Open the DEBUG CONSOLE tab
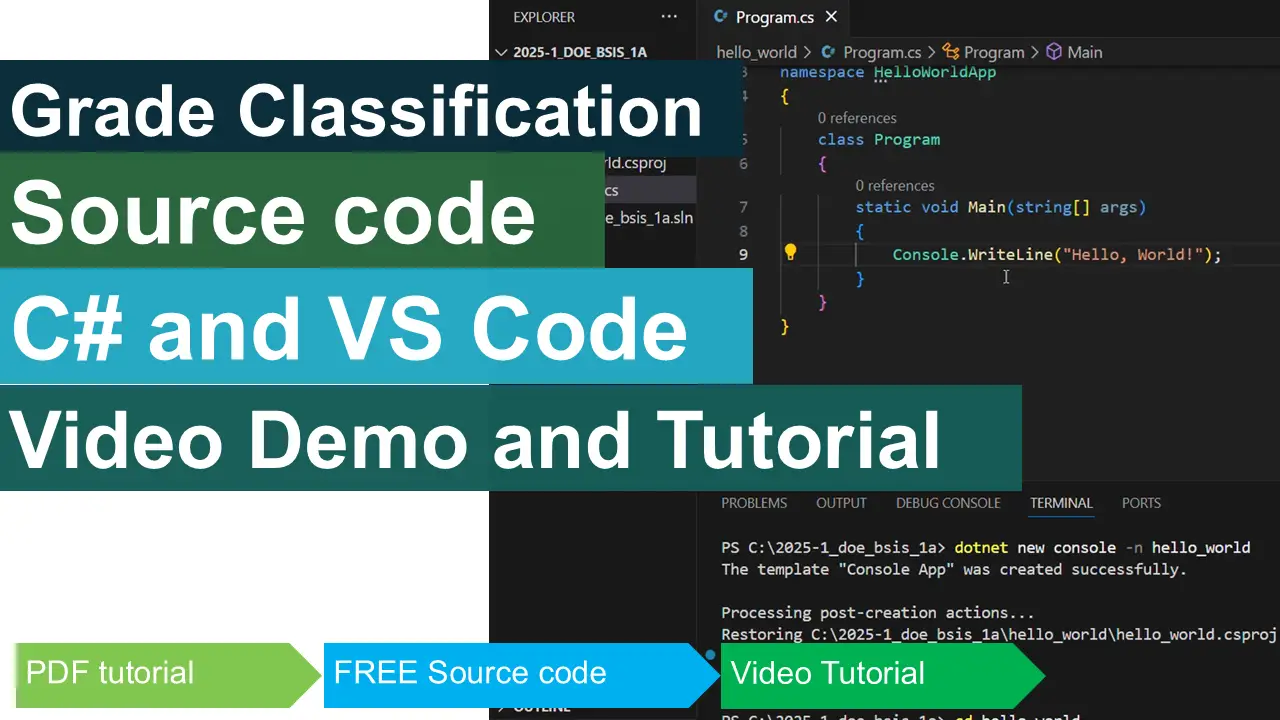 948,503
